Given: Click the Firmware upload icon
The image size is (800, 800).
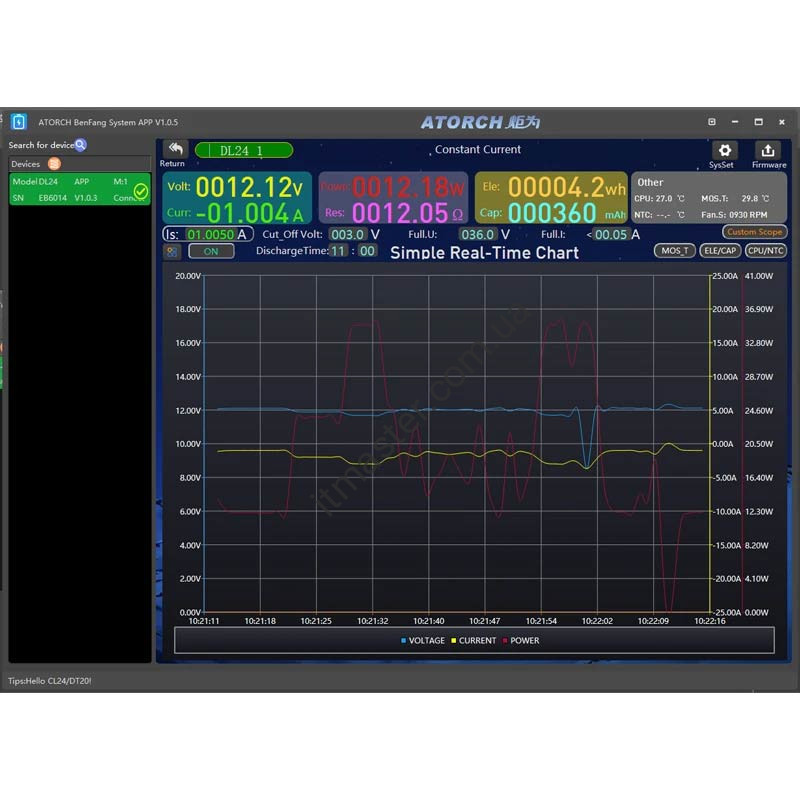Looking at the screenshot, I should pyautogui.click(x=768, y=150).
